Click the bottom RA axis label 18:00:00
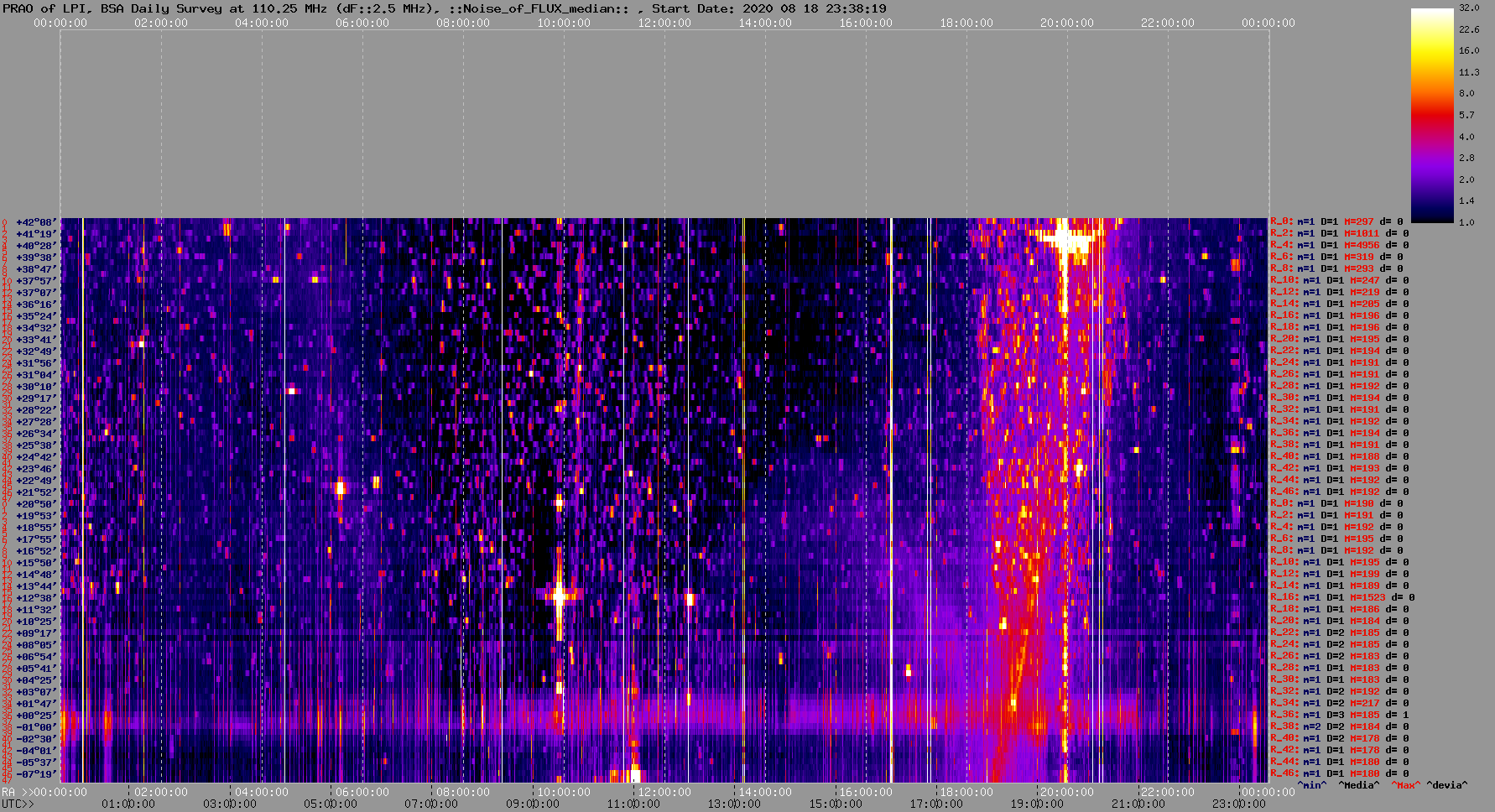Screen dimensions: 1495x812 tap(966, 792)
